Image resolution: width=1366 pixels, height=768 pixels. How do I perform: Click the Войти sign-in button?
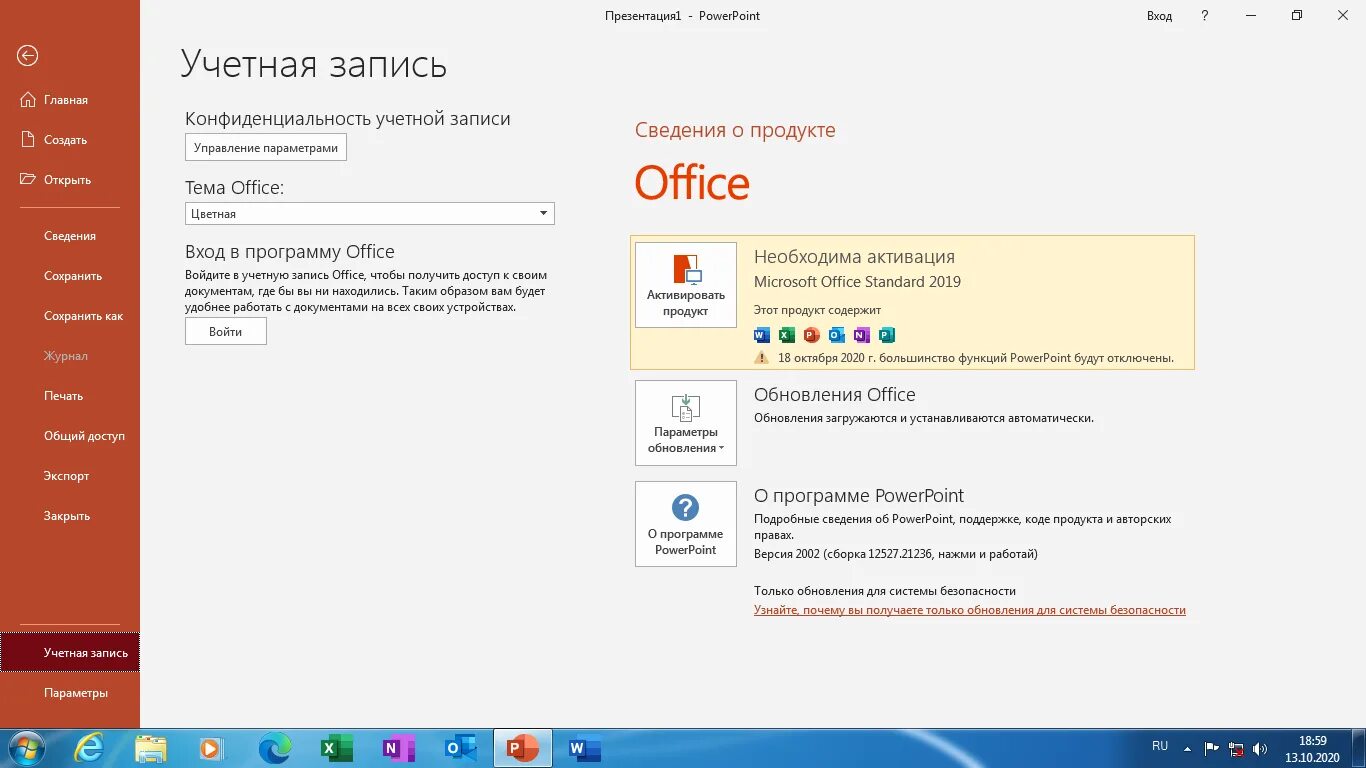pyautogui.click(x=226, y=332)
